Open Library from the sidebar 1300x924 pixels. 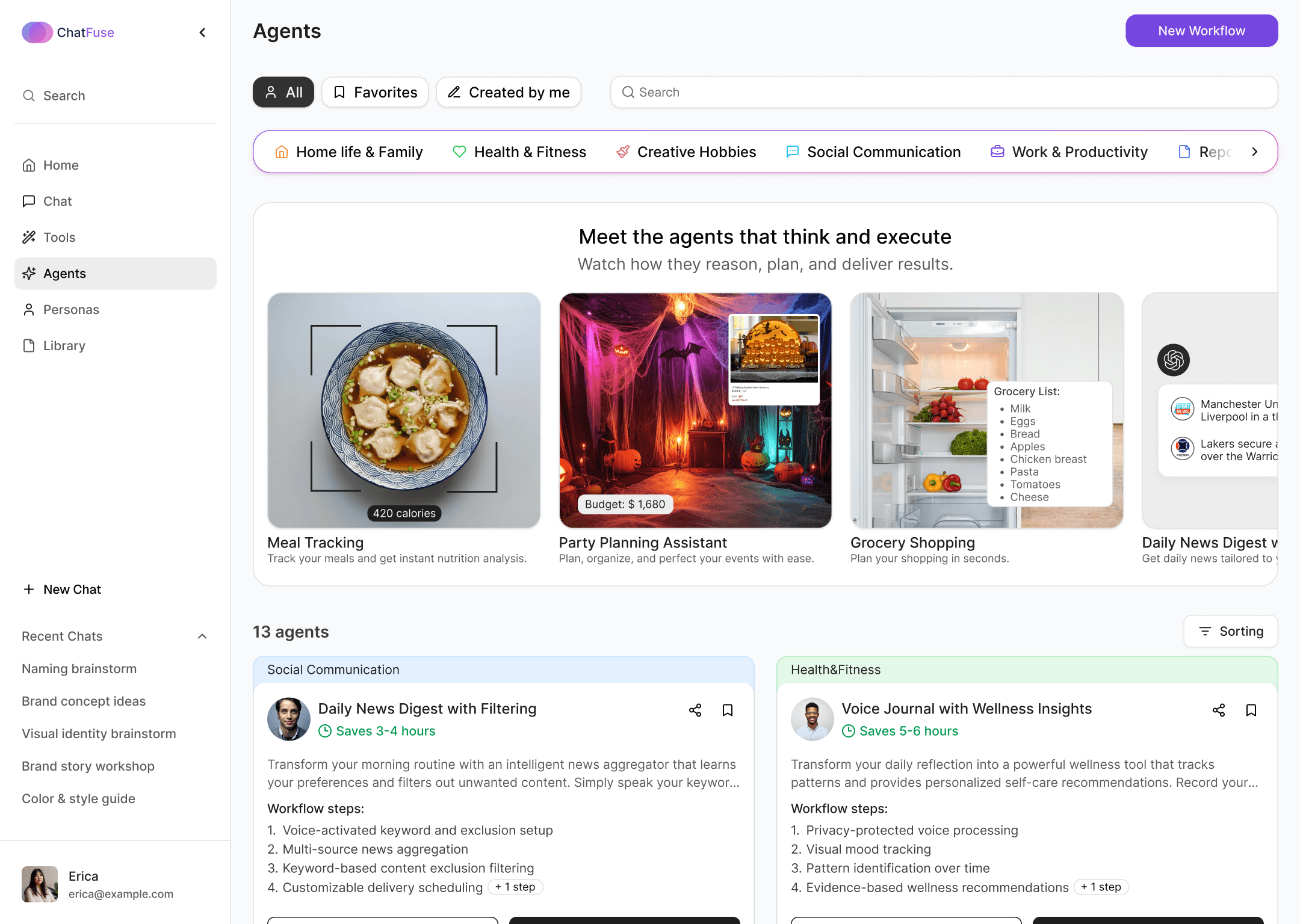[64, 345]
